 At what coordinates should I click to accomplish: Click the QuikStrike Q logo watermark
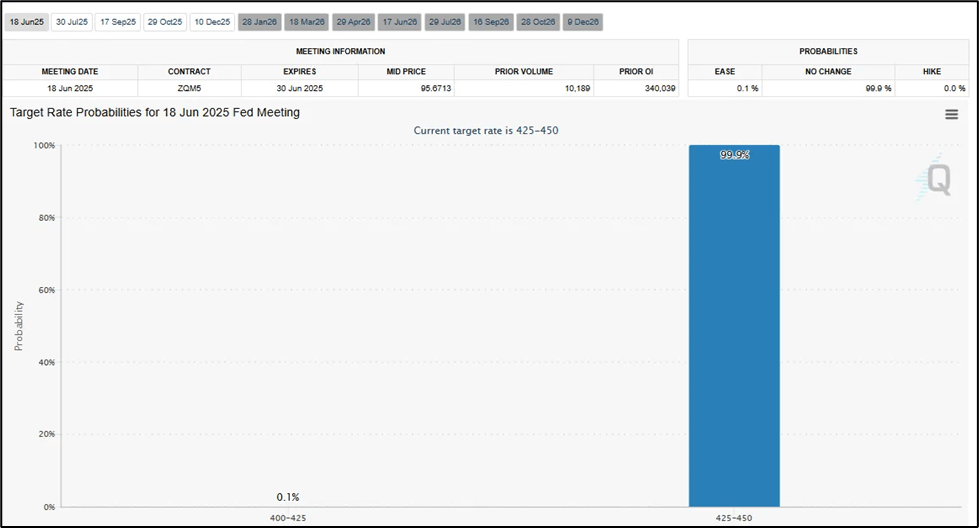[x=935, y=180]
